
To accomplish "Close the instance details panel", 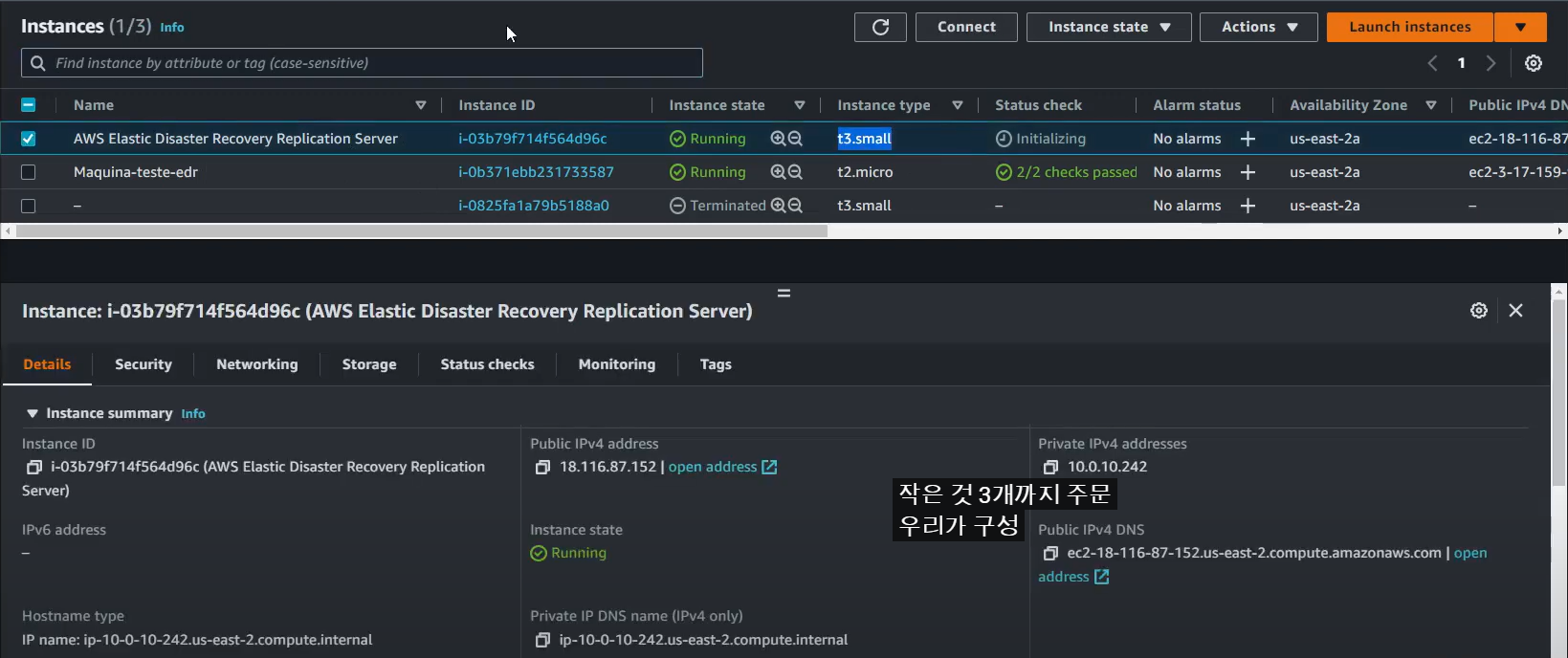I will click(1515, 310).
